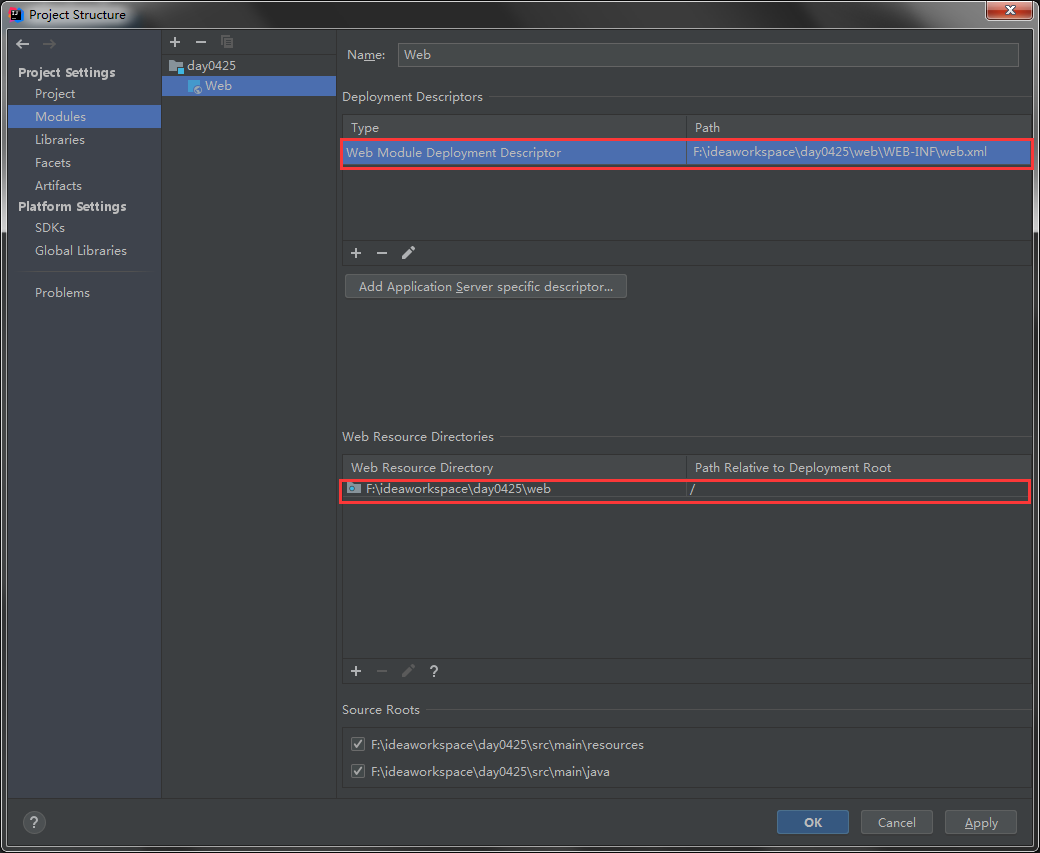The image size is (1040, 853).
Task: Open Project settings section
Action: click(x=55, y=94)
